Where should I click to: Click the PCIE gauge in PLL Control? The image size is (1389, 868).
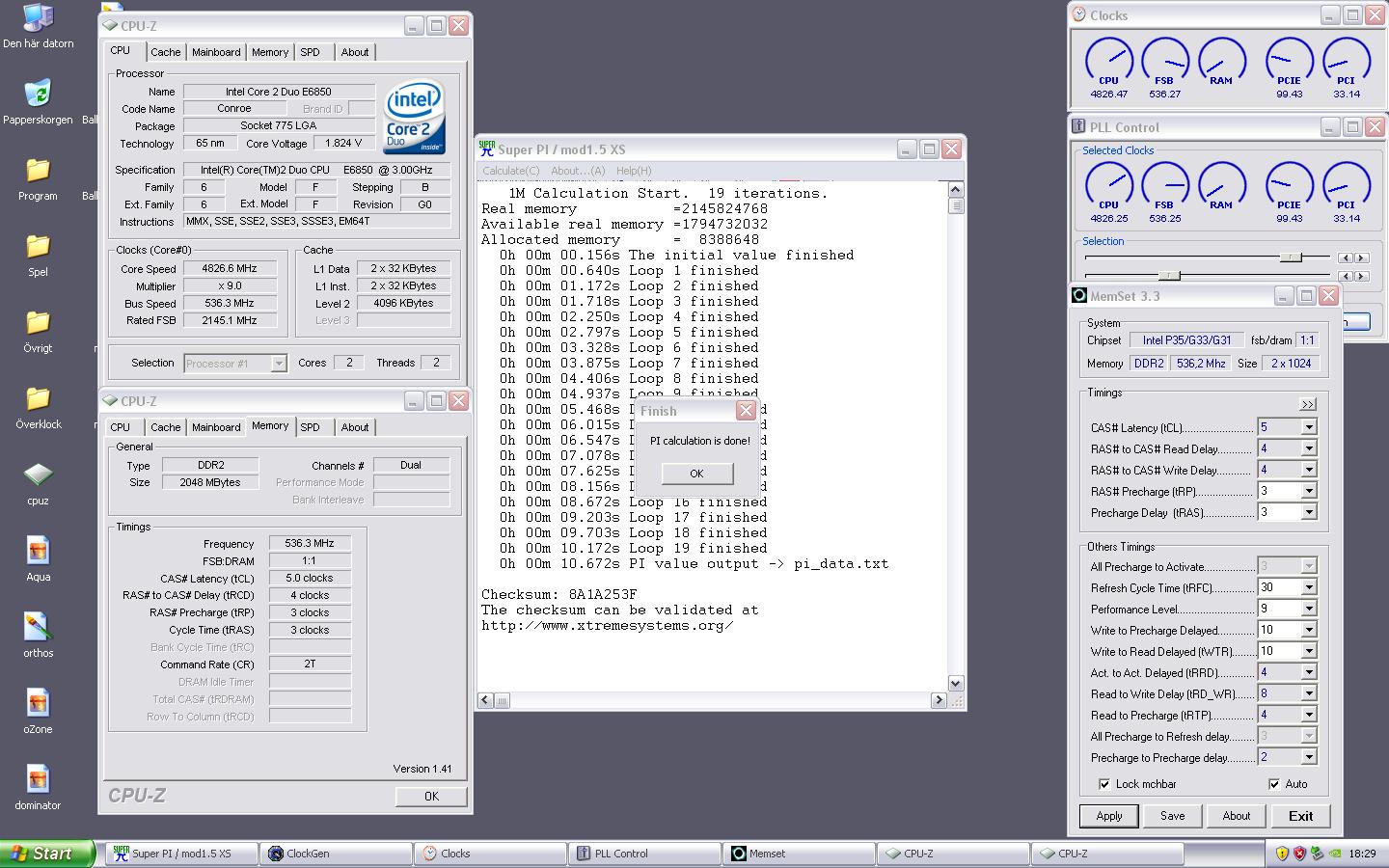pyautogui.click(x=1289, y=186)
